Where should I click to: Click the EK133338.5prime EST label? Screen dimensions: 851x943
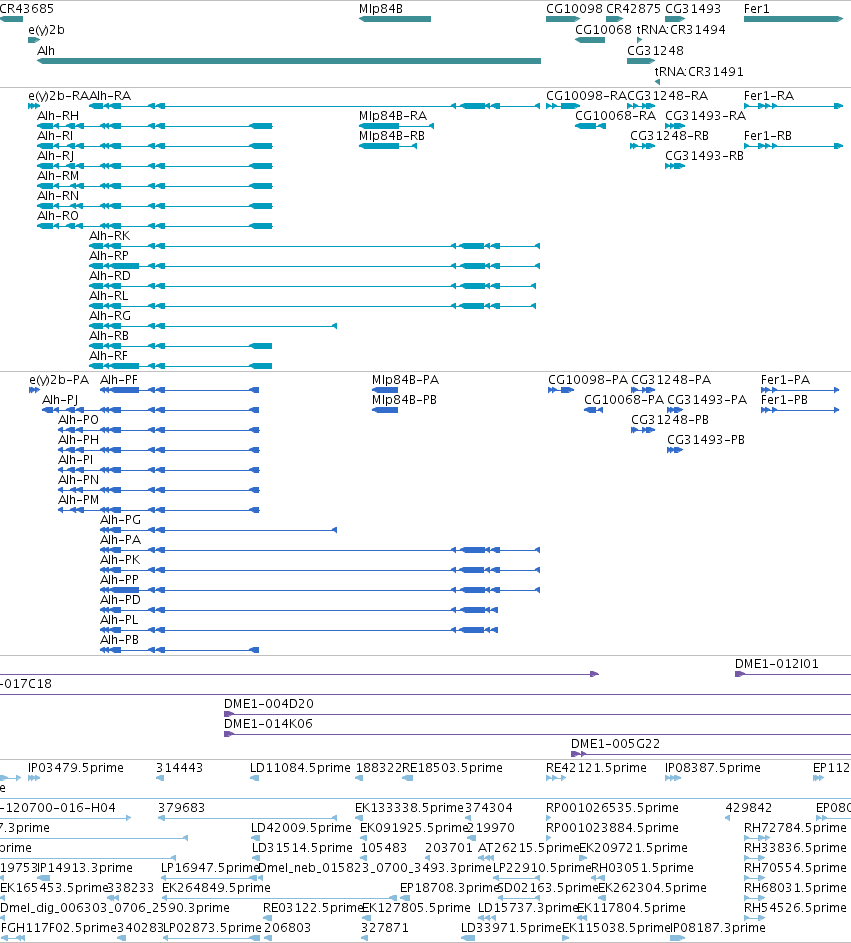tap(409, 808)
